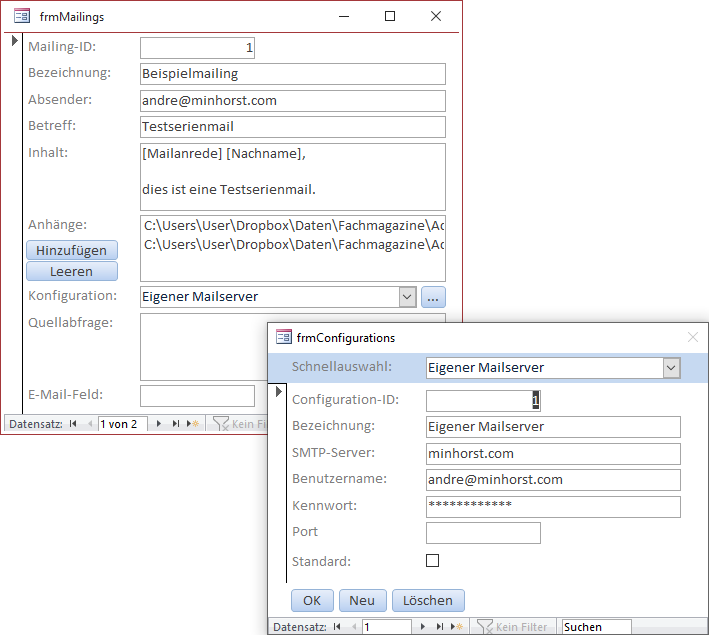Screen dimensions: 709x635
Task: Click the Suchen search box
Action: coord(596,626)
